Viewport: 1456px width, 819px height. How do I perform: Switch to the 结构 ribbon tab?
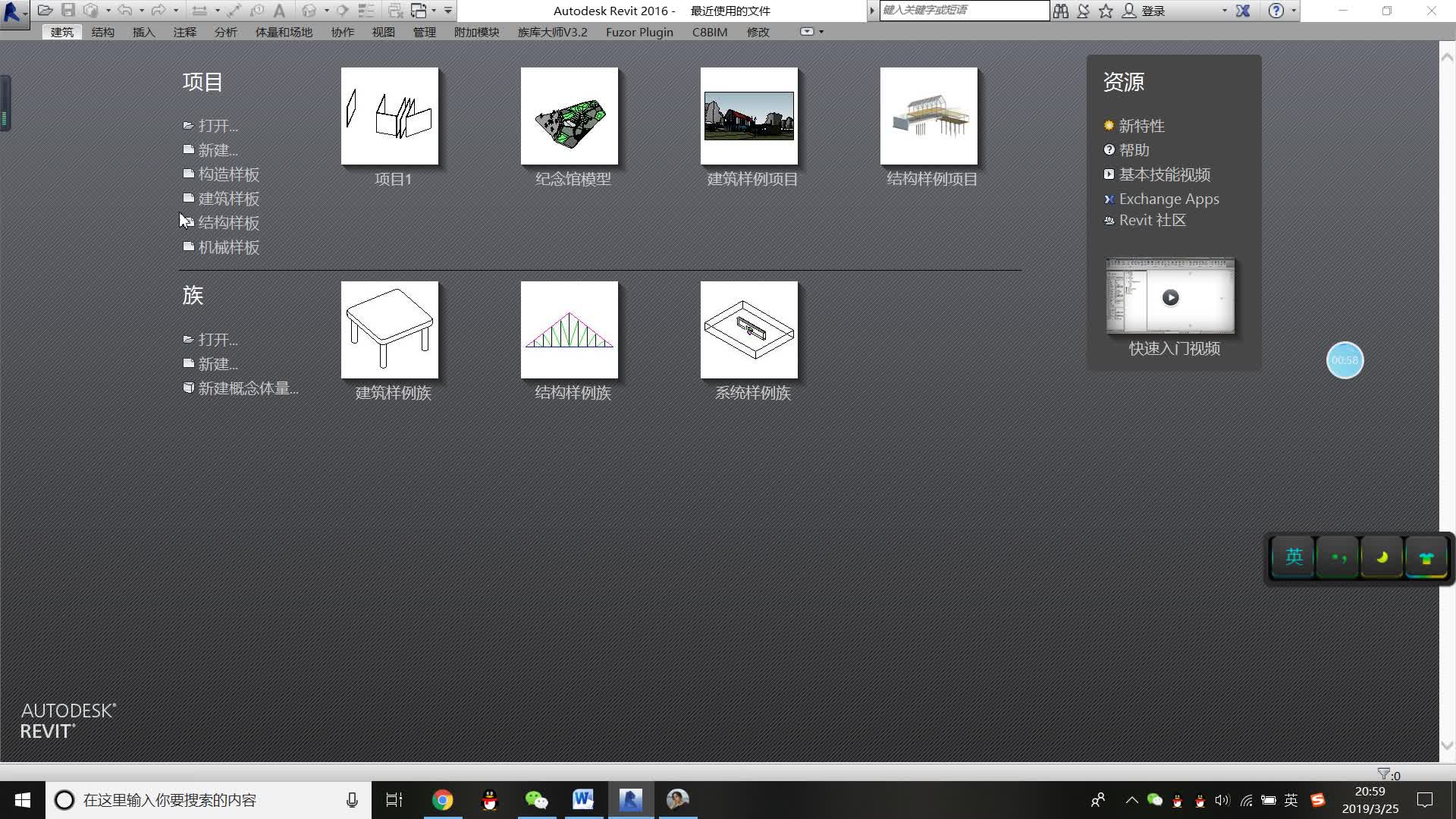point(103,32)
